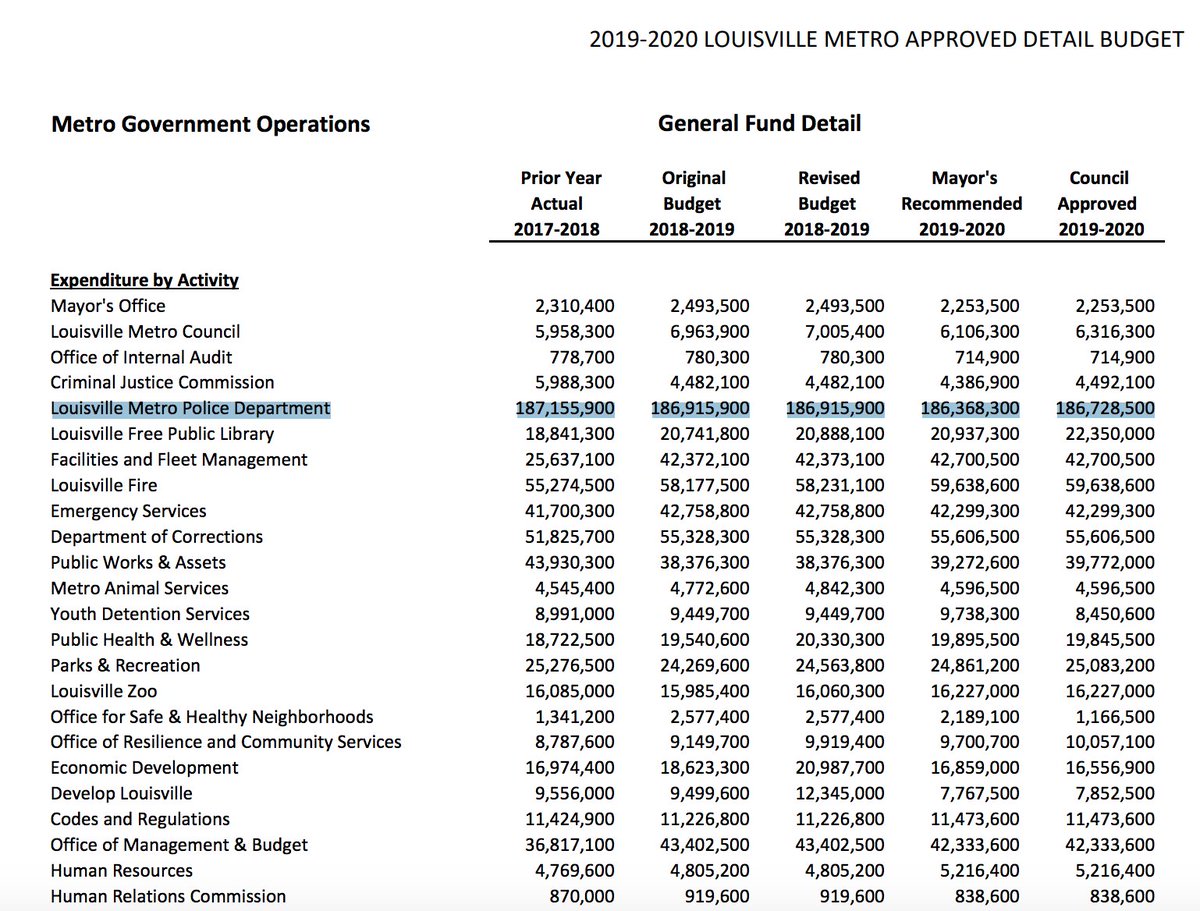Click the Public Health value 20,330,300

click(840, 639)
